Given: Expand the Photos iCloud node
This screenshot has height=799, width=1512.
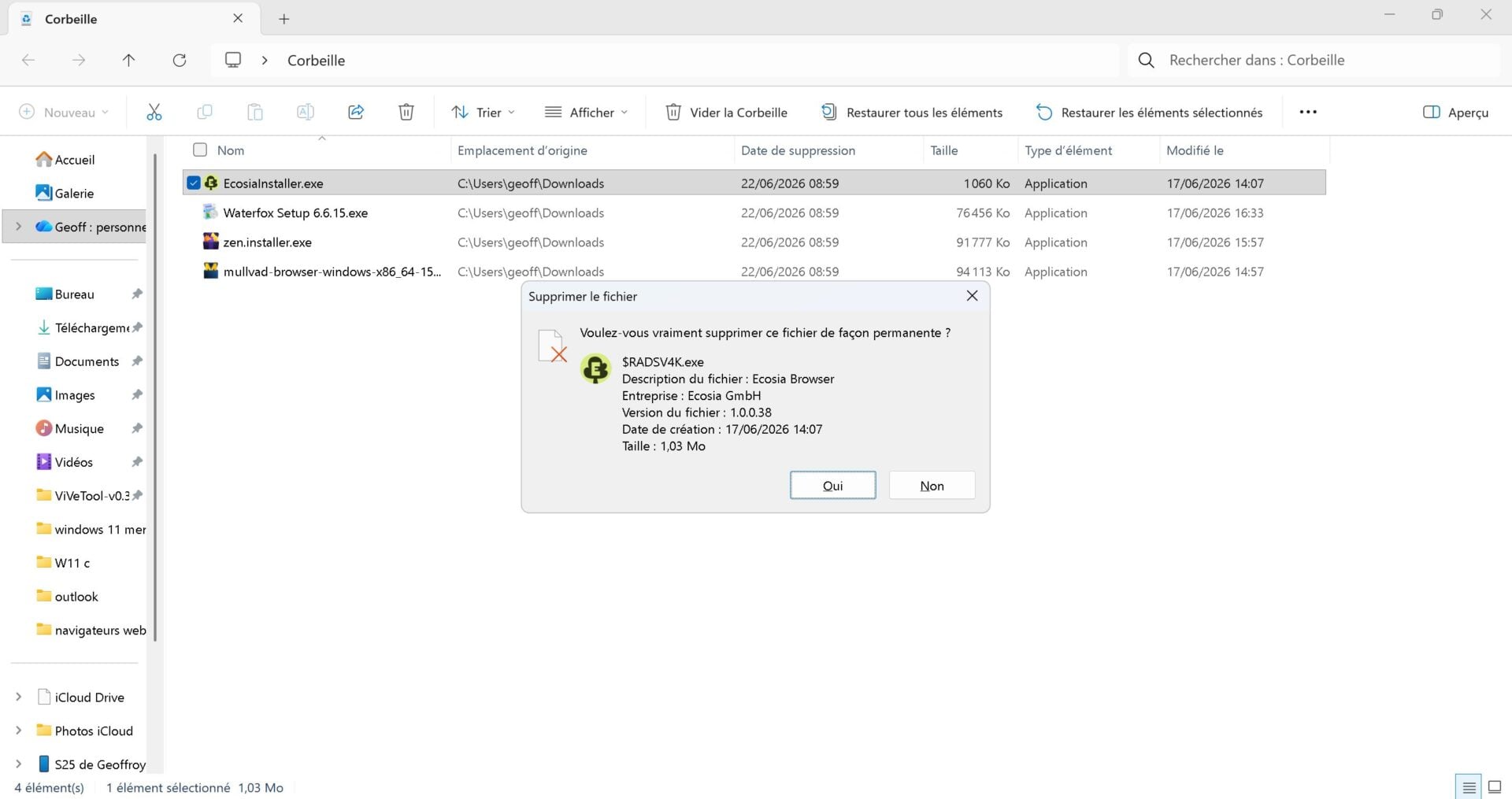Looking at the screenshot, I should [18, 731].
